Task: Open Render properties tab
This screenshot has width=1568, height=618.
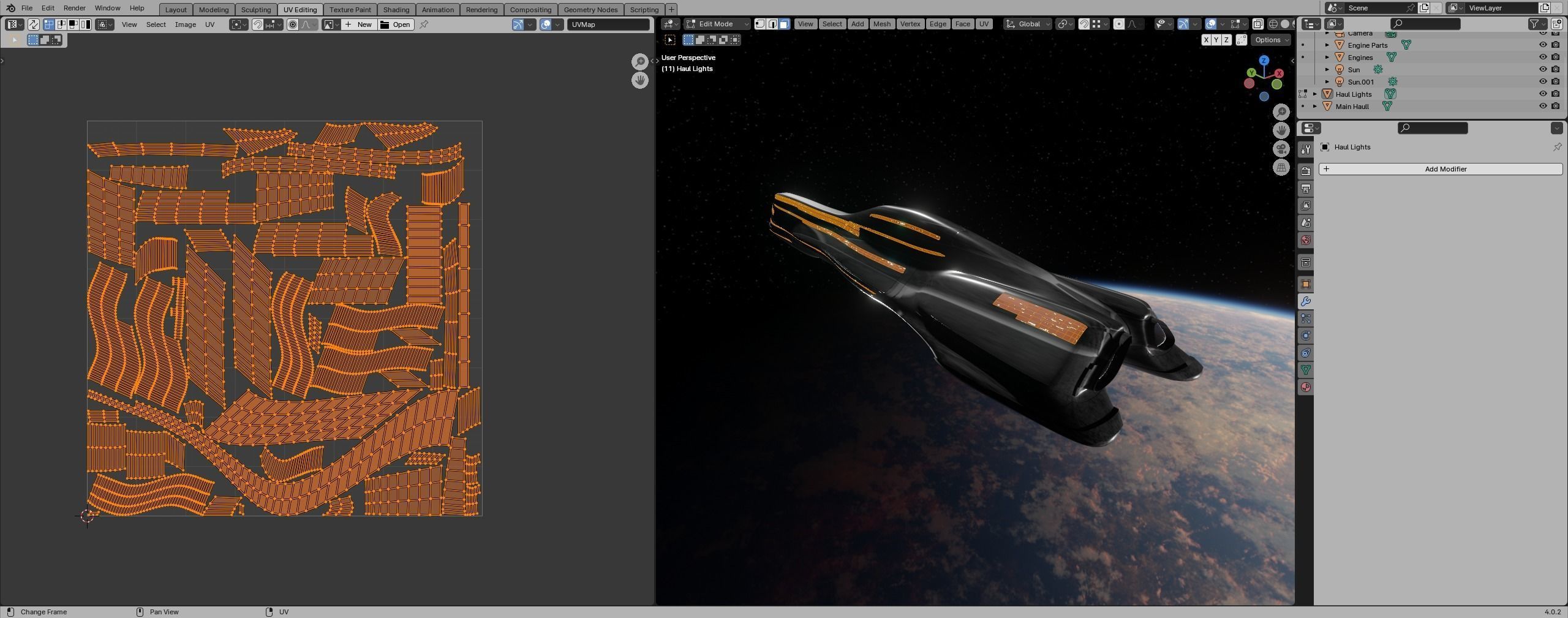Action: coord(1305,171)
